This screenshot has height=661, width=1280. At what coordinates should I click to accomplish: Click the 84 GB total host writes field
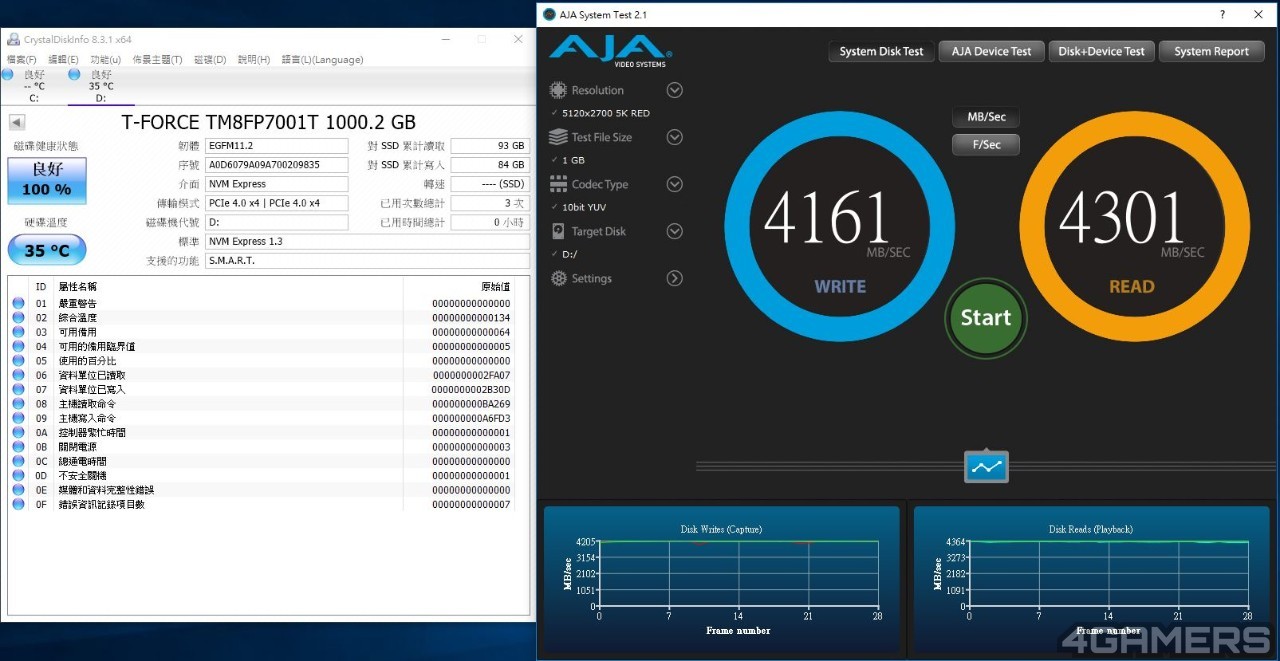click(x=489, y=165)
